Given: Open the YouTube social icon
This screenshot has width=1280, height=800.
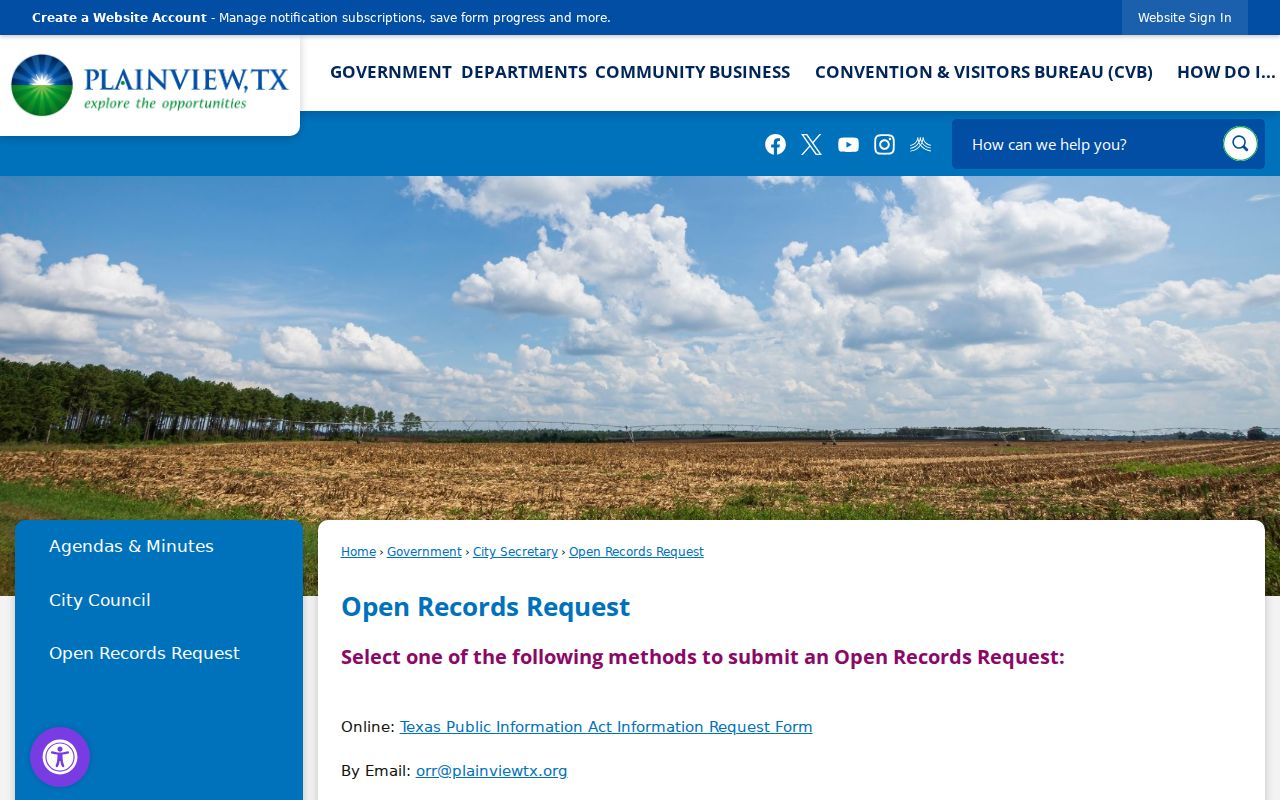Looking at the screenshot, I should click(848, 144).
